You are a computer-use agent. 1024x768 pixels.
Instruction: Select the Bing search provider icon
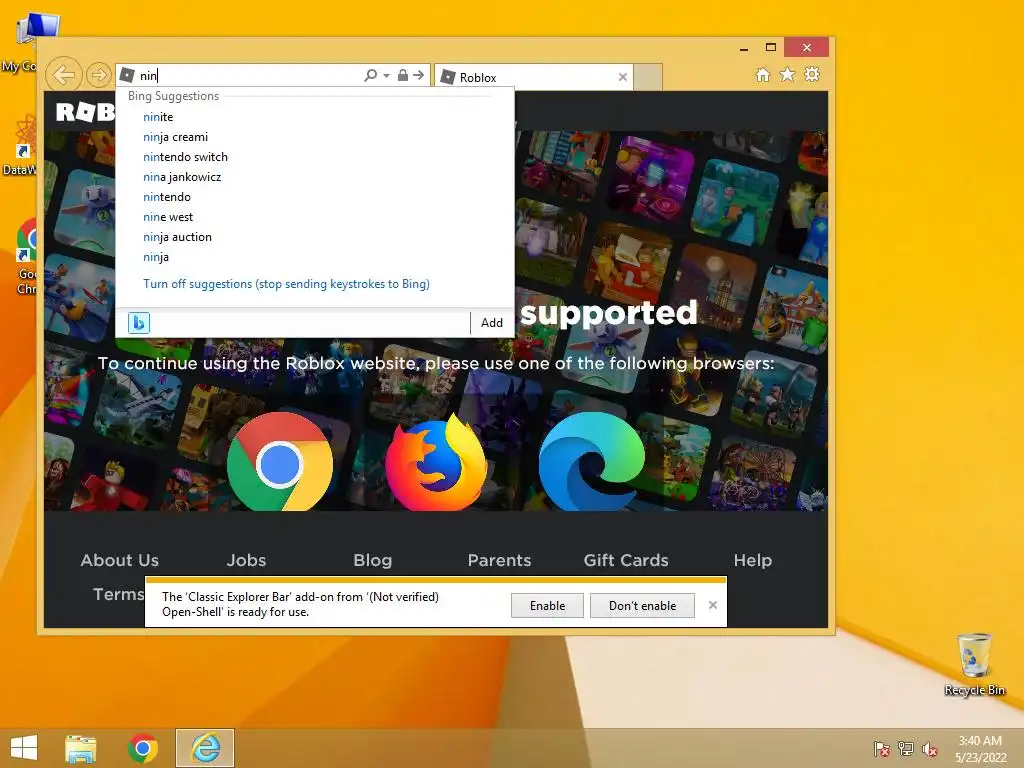click(138, 323)
